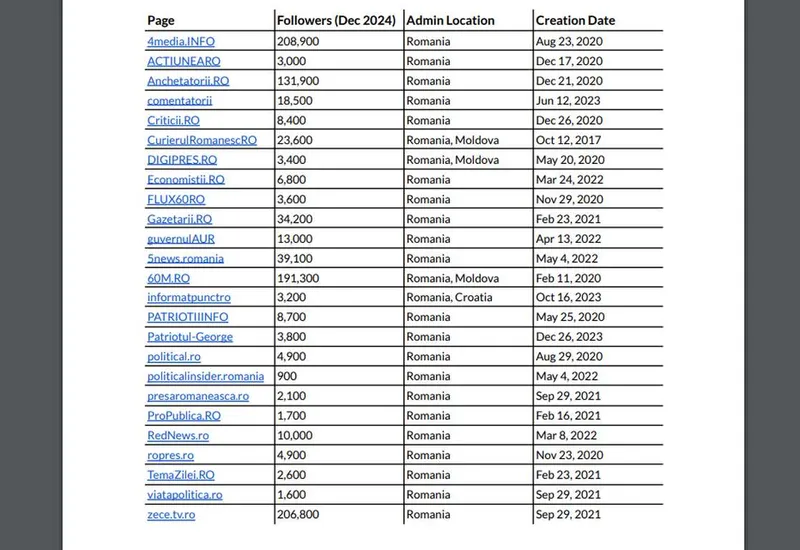Open the zece.tv.ro link
This screenshot has height=550, width=800.
point(171,515)
